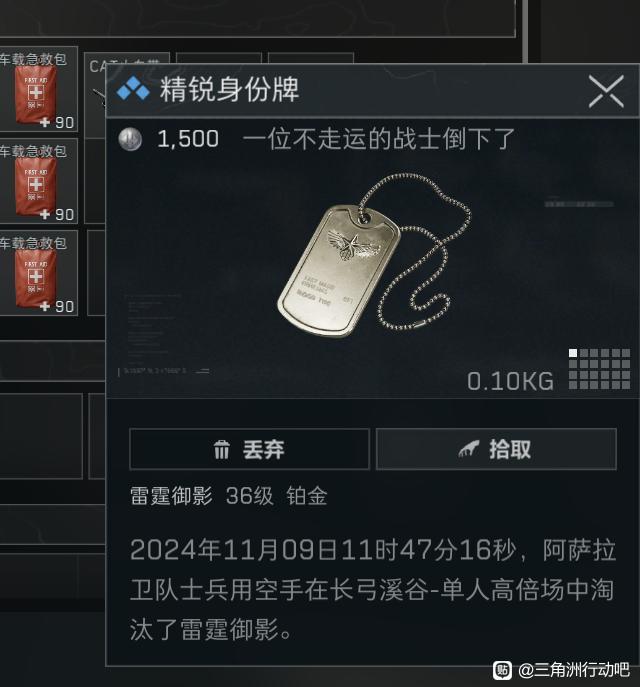
Task: Pick up the dog tag with 拾取
Action: point(496,450)
